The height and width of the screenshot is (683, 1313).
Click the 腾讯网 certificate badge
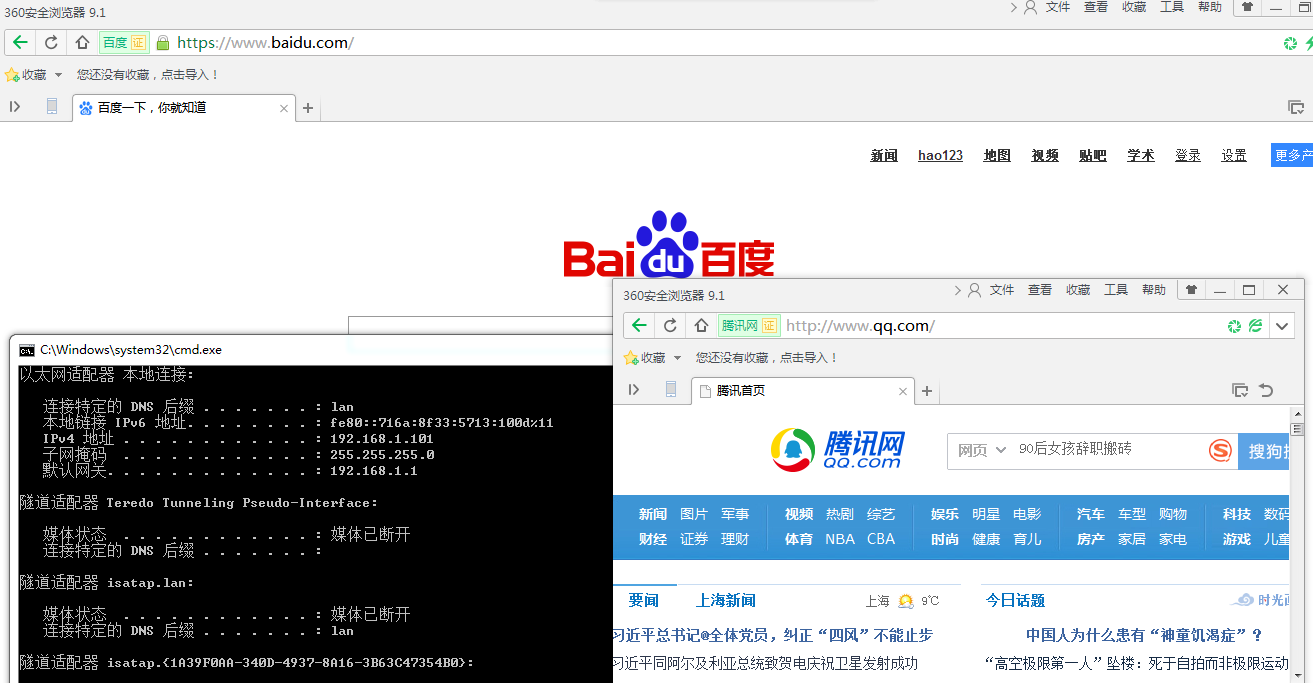pyautogui.click(x=749, y=325)
